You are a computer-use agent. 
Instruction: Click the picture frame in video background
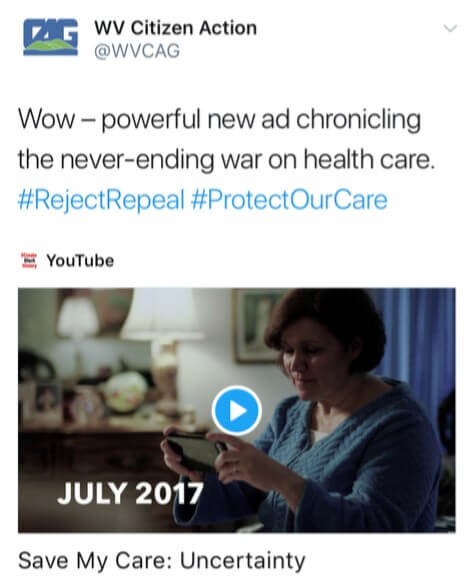tap(255, 326)
